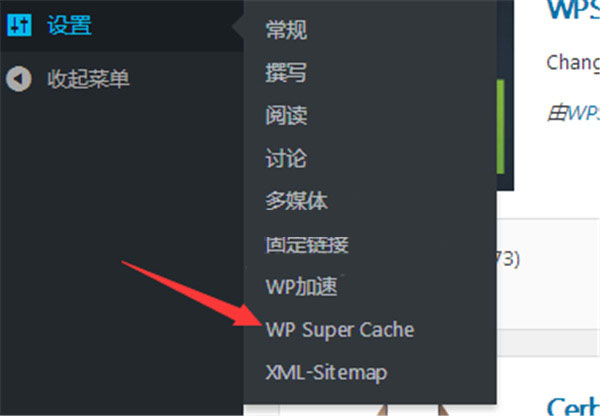Click the dark plugin banner image edge

[505, 95]
